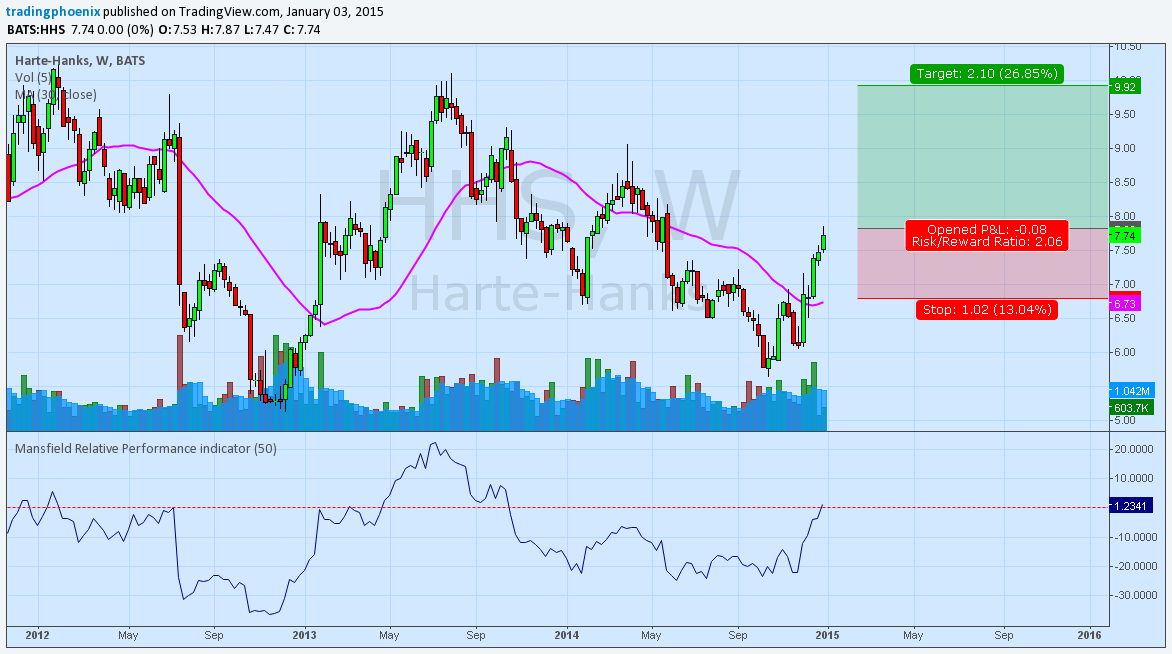1172x654 pixels.
Task: Click the 9.50 price axis label
Action: tap(1125, 114)
